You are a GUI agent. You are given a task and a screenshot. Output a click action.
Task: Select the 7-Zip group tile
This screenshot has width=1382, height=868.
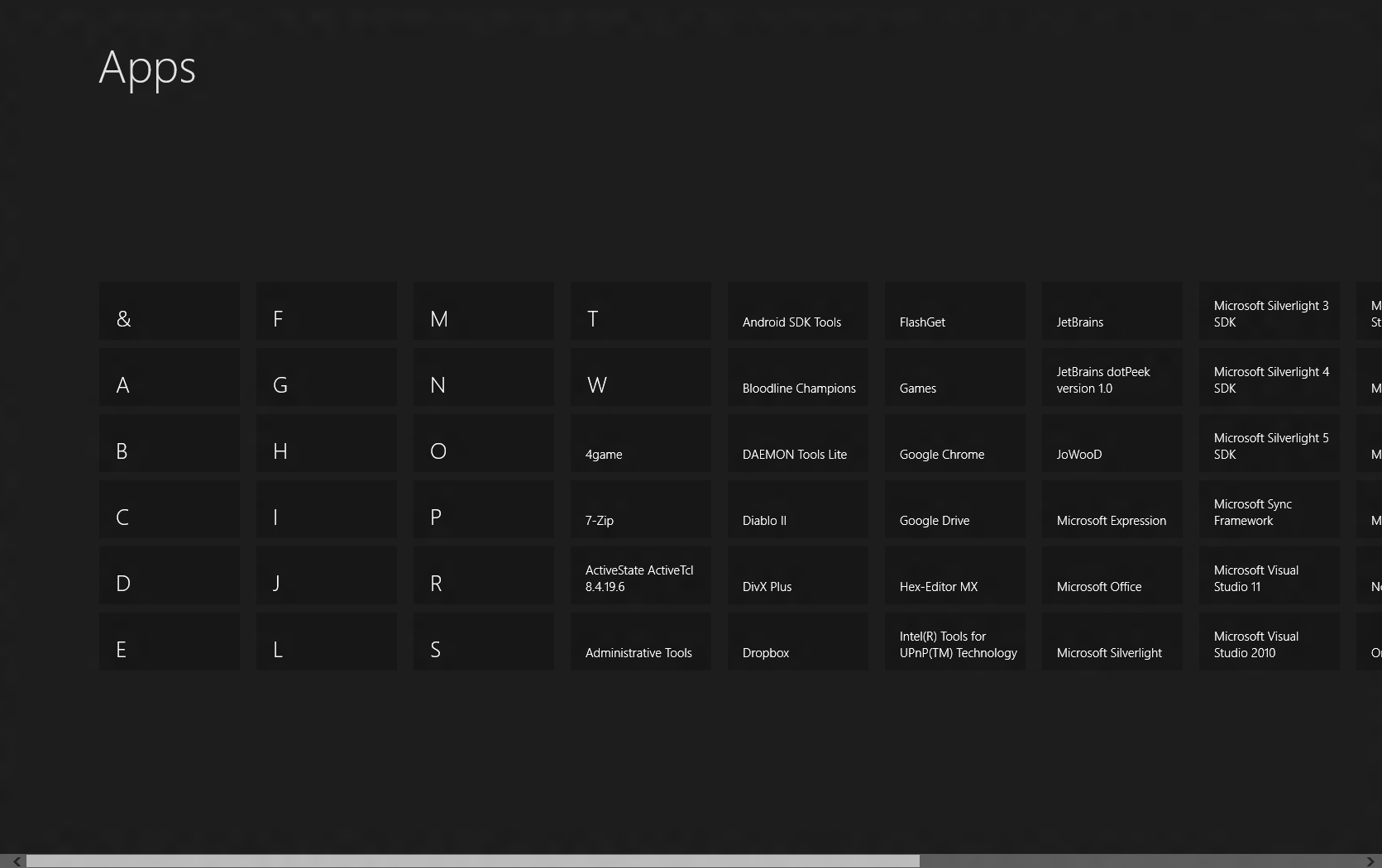[641, 509]
